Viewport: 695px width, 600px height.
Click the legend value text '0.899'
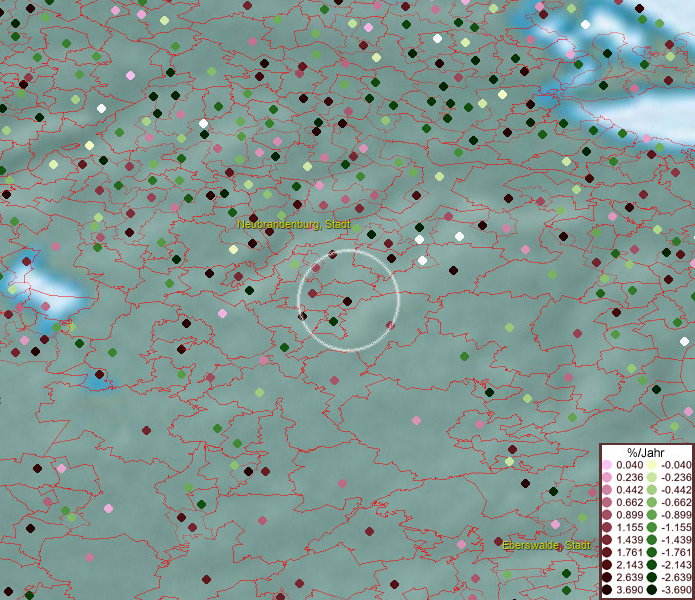629,515
